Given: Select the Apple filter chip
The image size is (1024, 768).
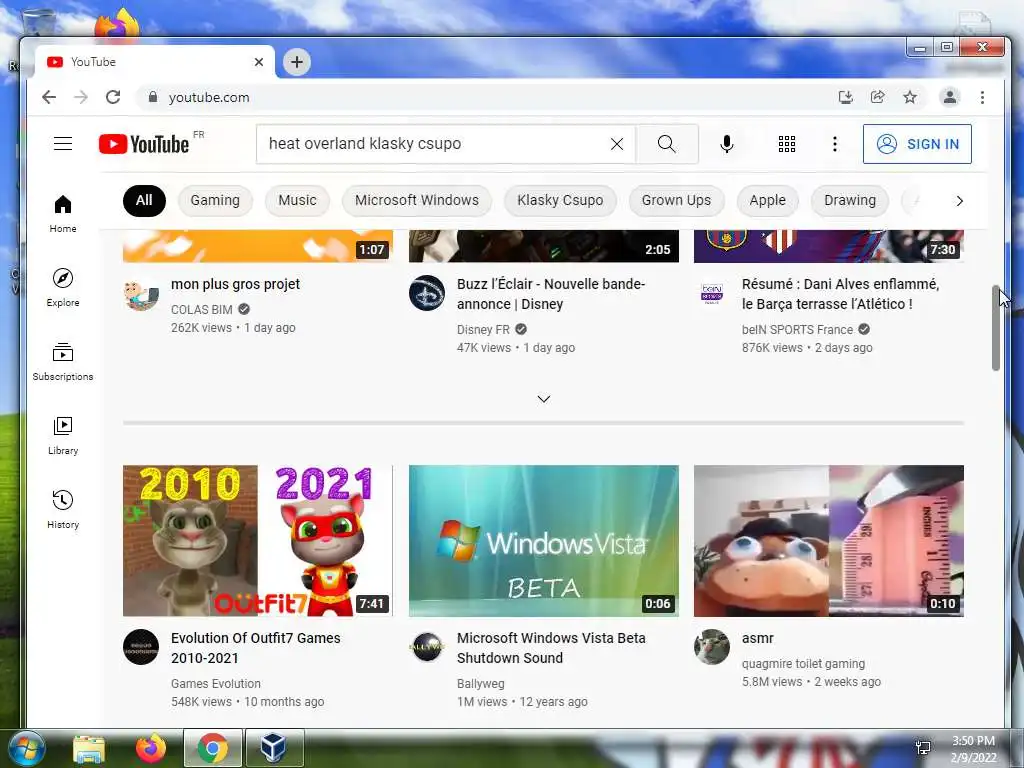Looking at the screenshot, I should 767,200.
